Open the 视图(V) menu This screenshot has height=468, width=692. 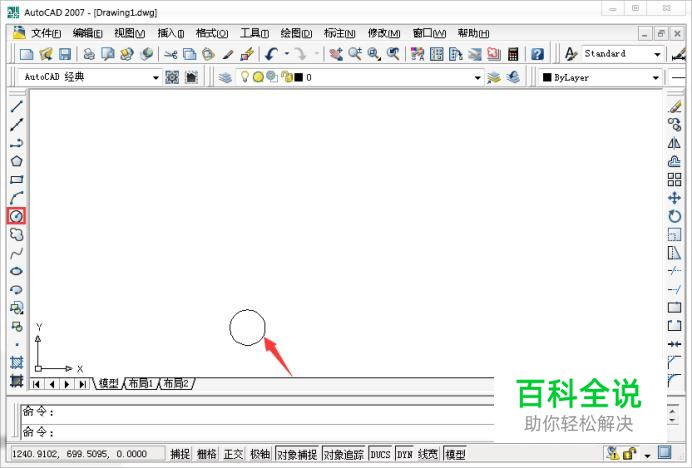point(129,33)
